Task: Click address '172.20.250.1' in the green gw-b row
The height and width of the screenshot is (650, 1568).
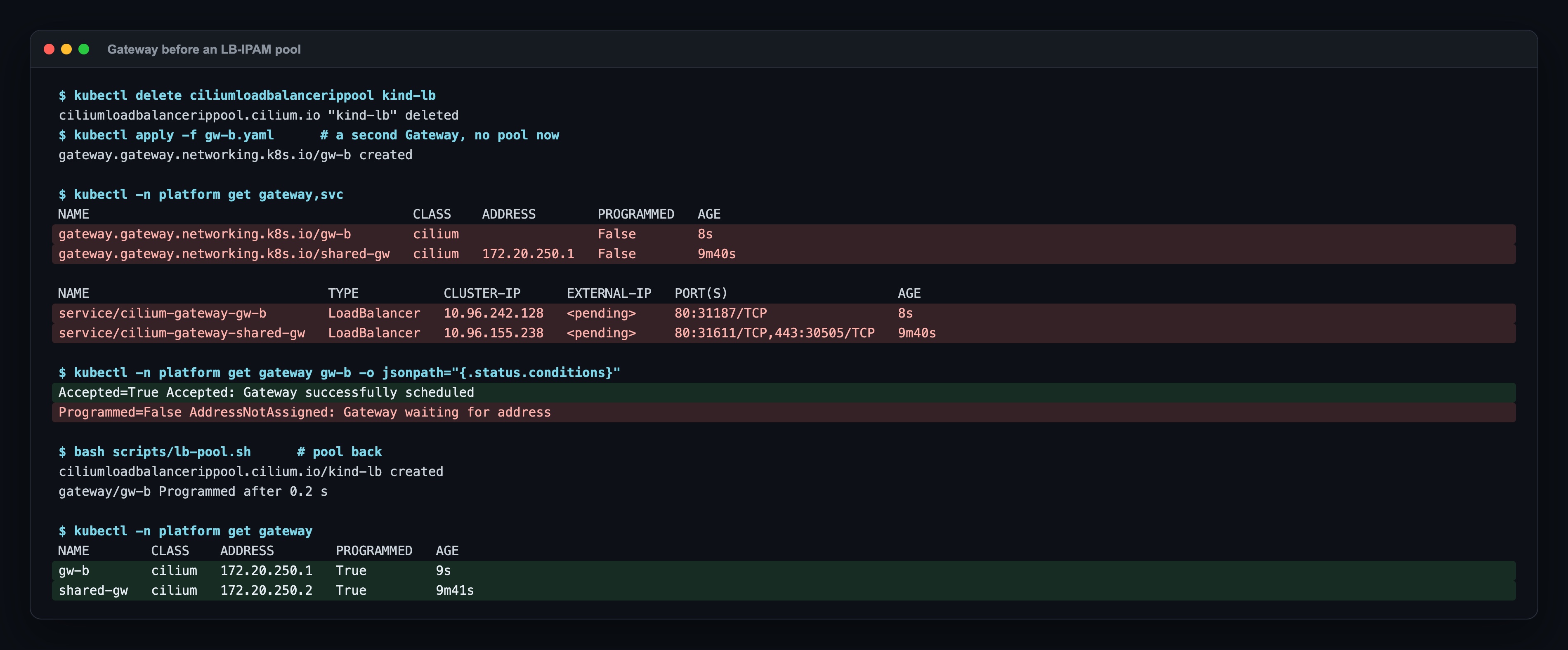Action: 266,571
